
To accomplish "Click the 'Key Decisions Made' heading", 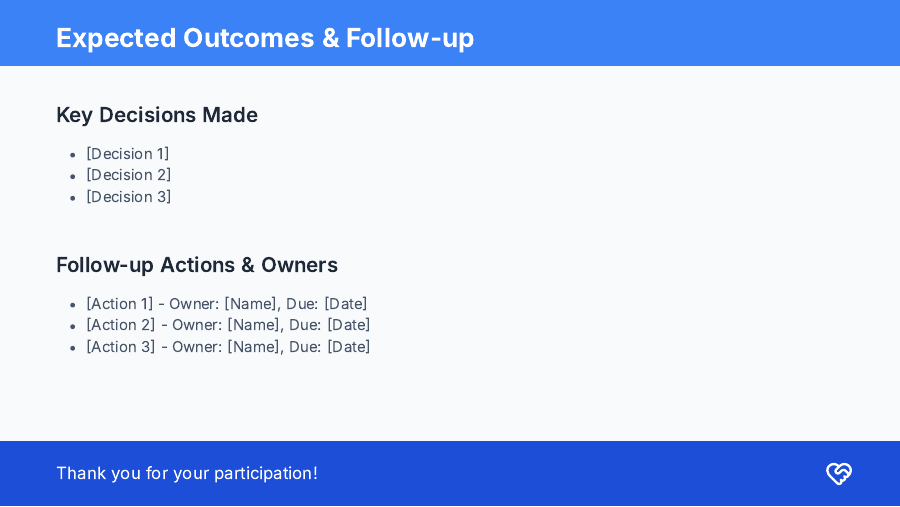I will [x=157, y=115].
